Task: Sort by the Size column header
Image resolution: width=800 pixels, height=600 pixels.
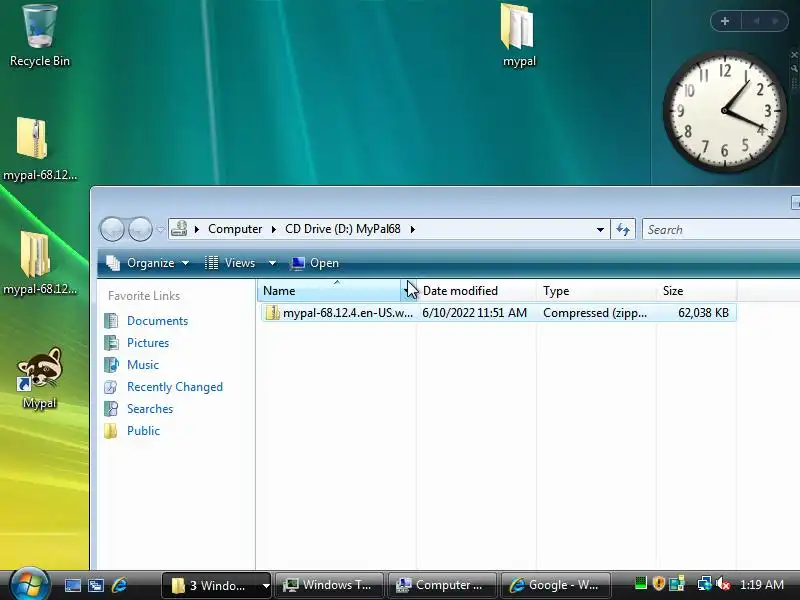Action: point(697,291)
